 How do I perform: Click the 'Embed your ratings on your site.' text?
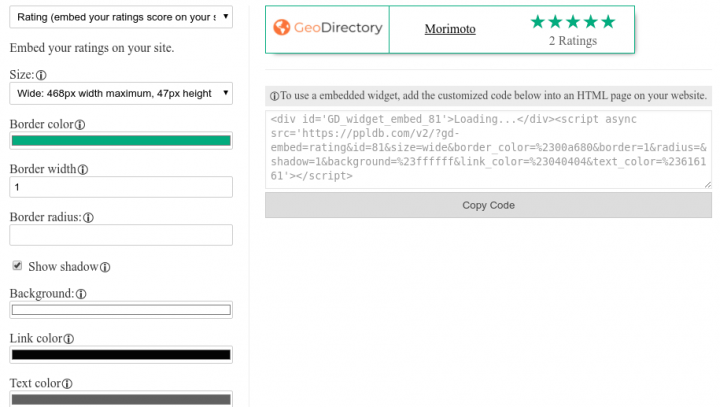click(92, 48)
